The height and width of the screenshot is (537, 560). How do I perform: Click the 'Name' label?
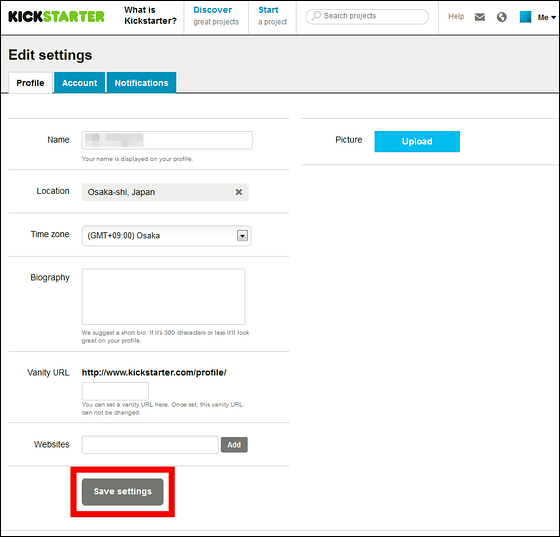tap(59, 140)
